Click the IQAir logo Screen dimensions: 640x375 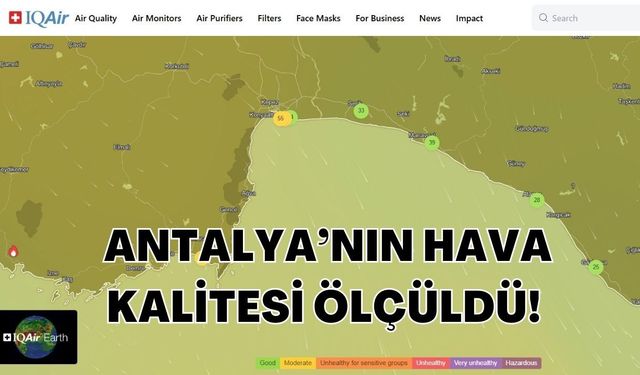pyautogui.click(x=39, y=18)
